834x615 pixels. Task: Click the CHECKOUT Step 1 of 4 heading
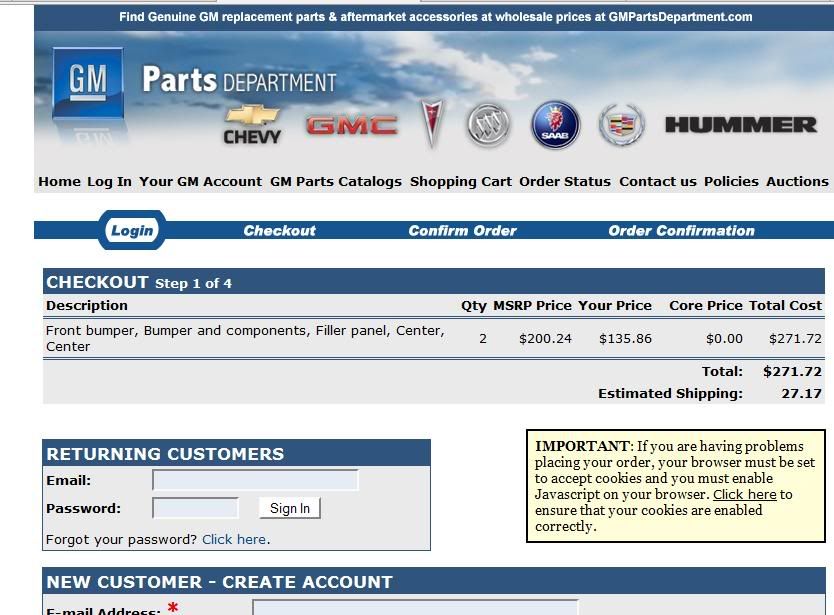(139, 282)
